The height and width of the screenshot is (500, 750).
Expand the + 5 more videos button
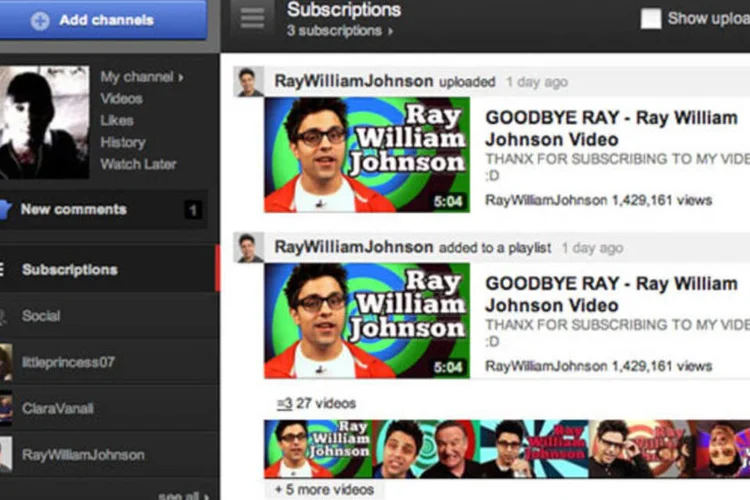tap(324, 489)
